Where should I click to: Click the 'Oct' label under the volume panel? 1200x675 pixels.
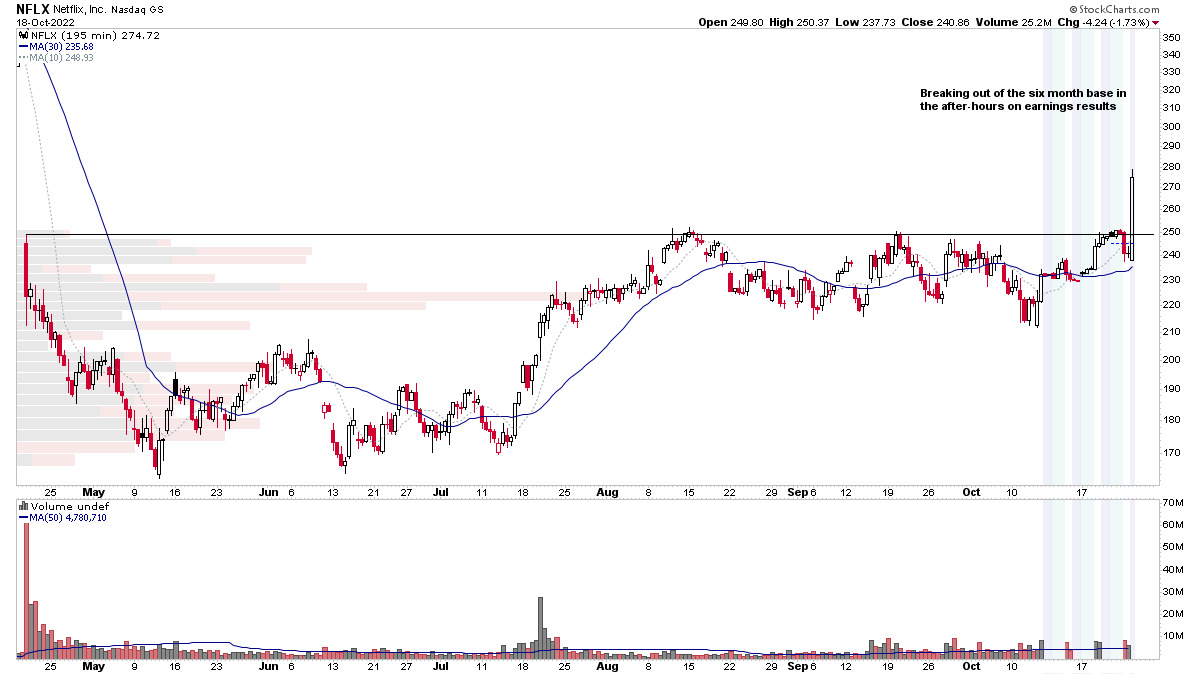click(970, 666)
